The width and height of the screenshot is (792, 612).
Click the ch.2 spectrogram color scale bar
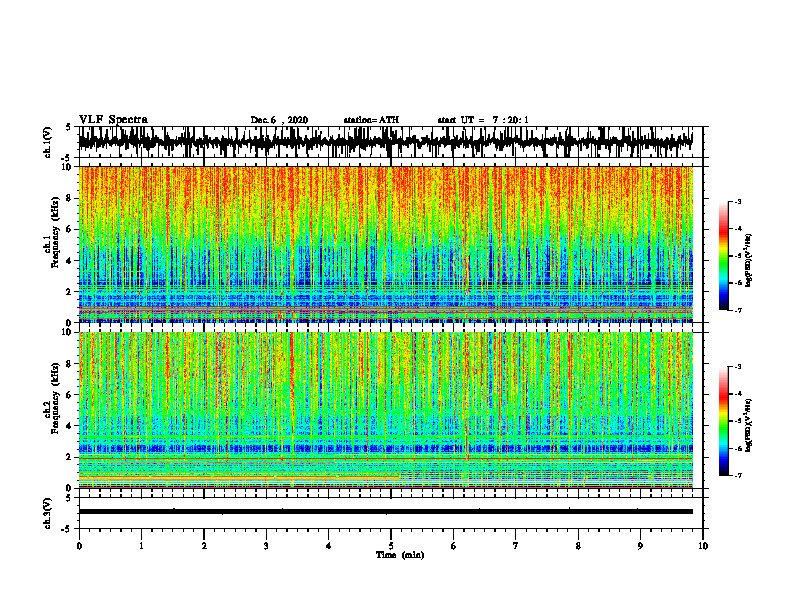pyautogui.click(x=723, y=421)
